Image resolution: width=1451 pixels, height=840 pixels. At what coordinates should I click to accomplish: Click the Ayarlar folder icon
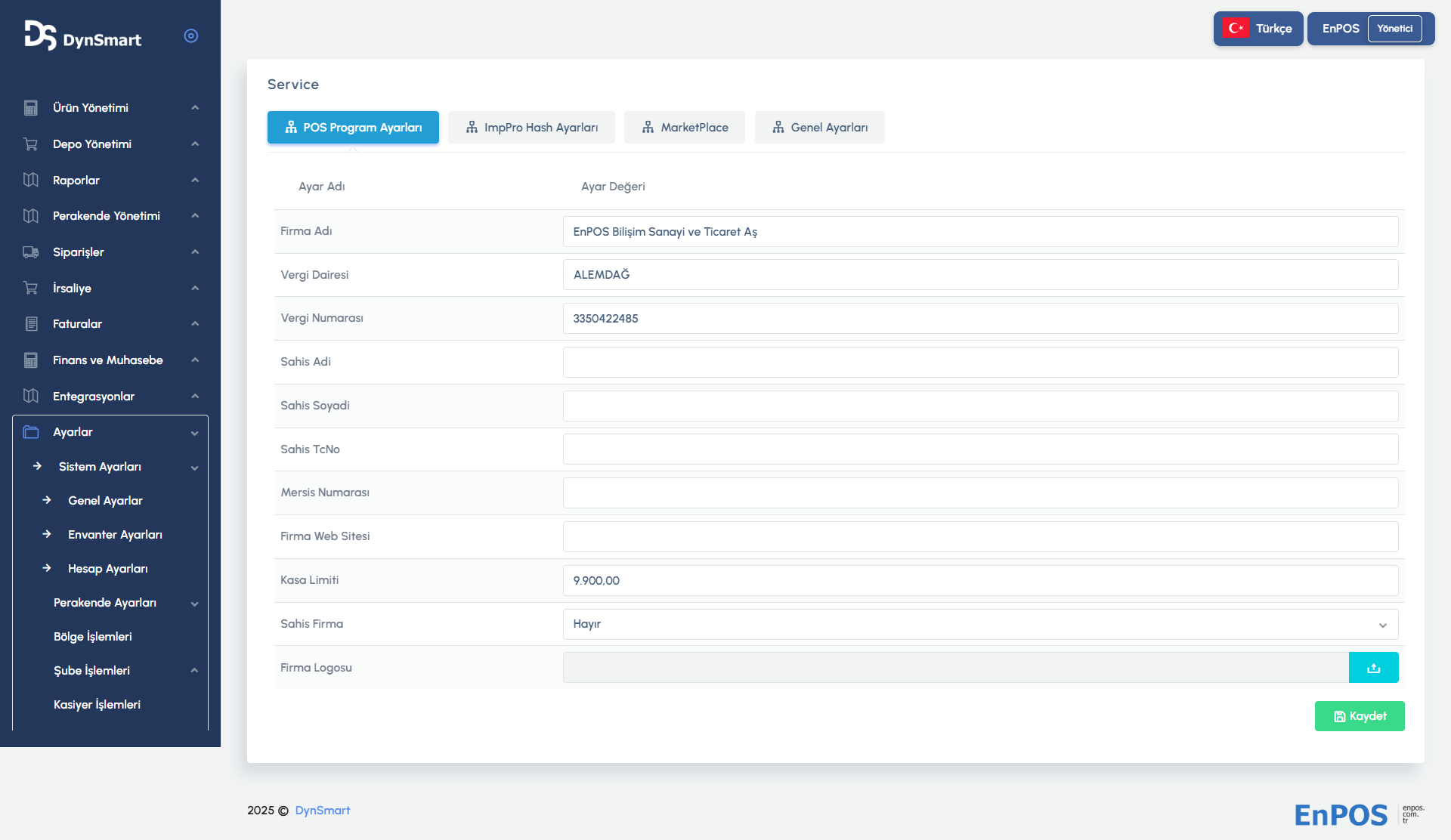31,432
